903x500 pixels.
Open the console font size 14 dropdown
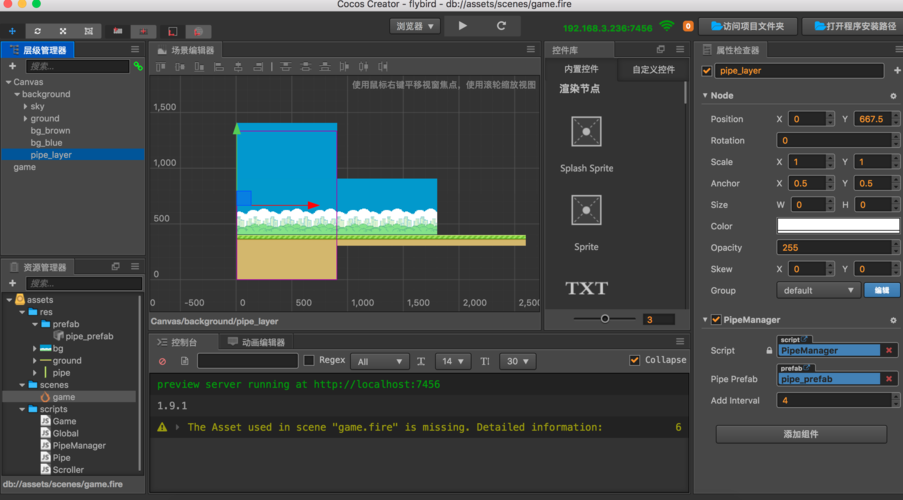[453, 361]
